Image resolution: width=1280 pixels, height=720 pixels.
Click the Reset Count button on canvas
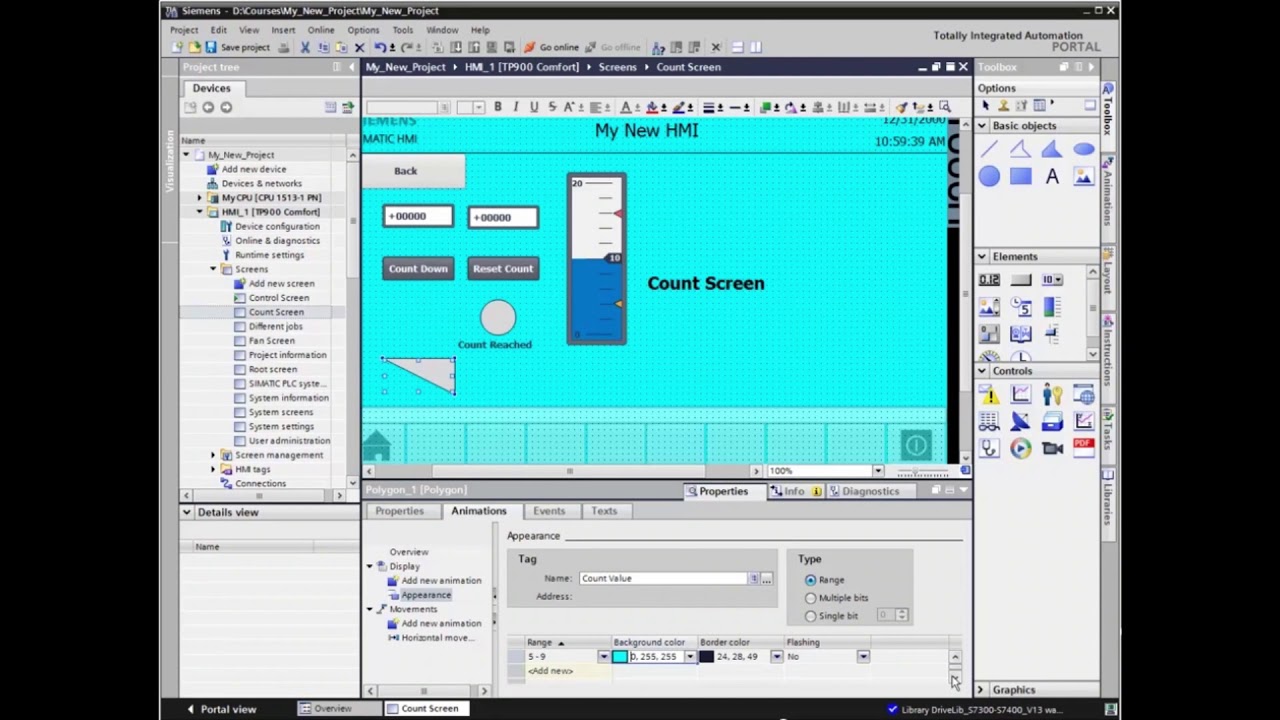click(x=503, y=268)
